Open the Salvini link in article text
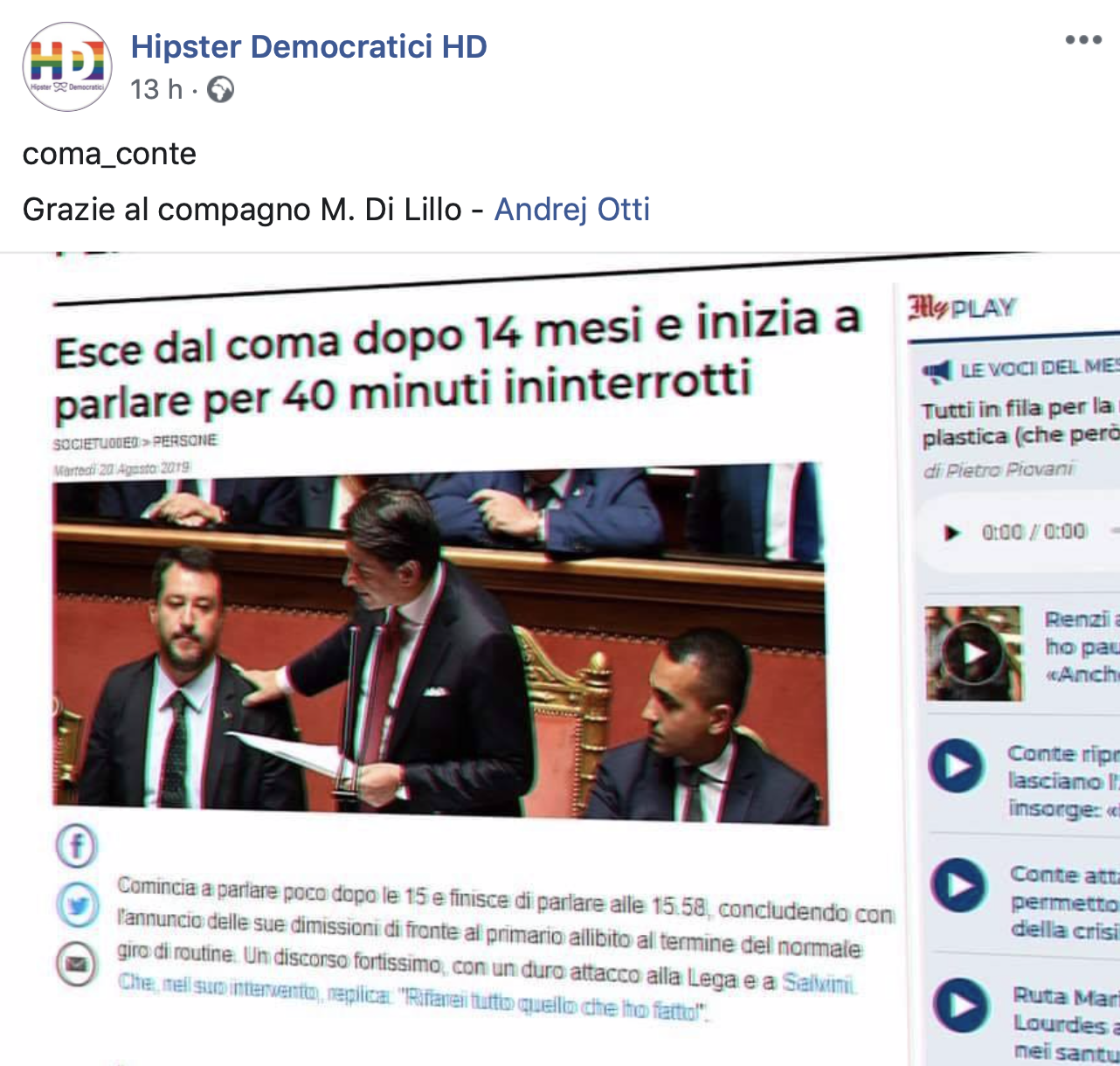 pos(818,982)
